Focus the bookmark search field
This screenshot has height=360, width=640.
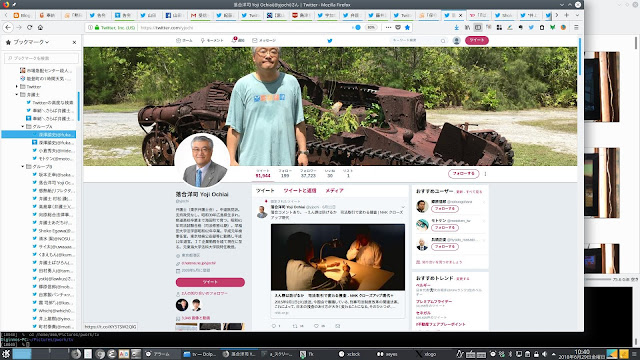tap(41, 58)
